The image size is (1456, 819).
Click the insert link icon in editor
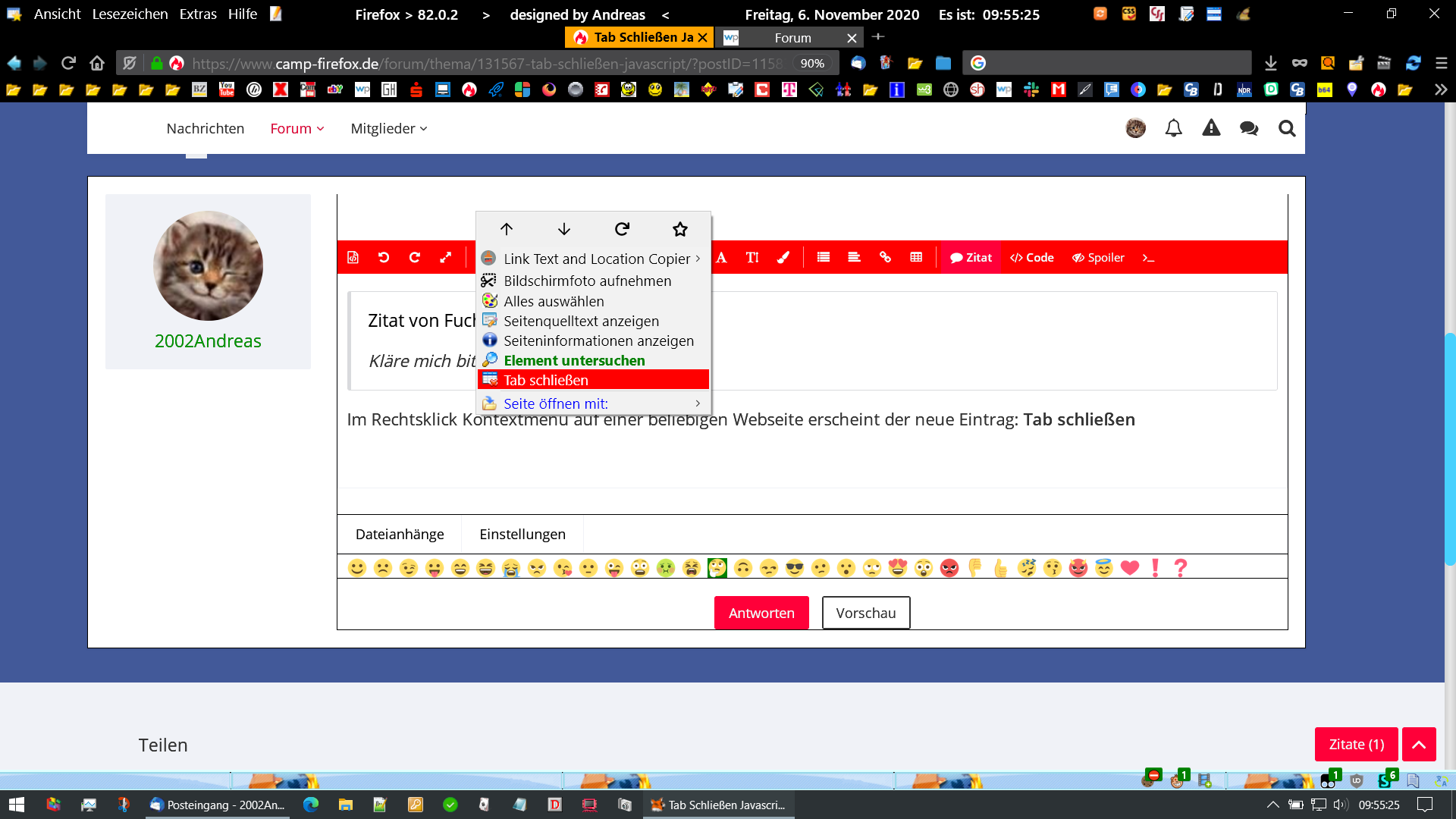885,258
